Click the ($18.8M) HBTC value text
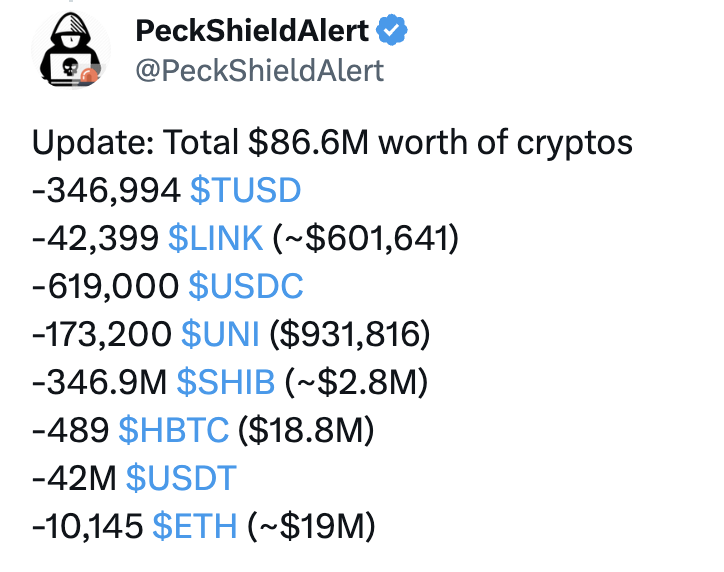Image resolution: width=724 pixels, height=572 pixels. (x=306, y=430)
